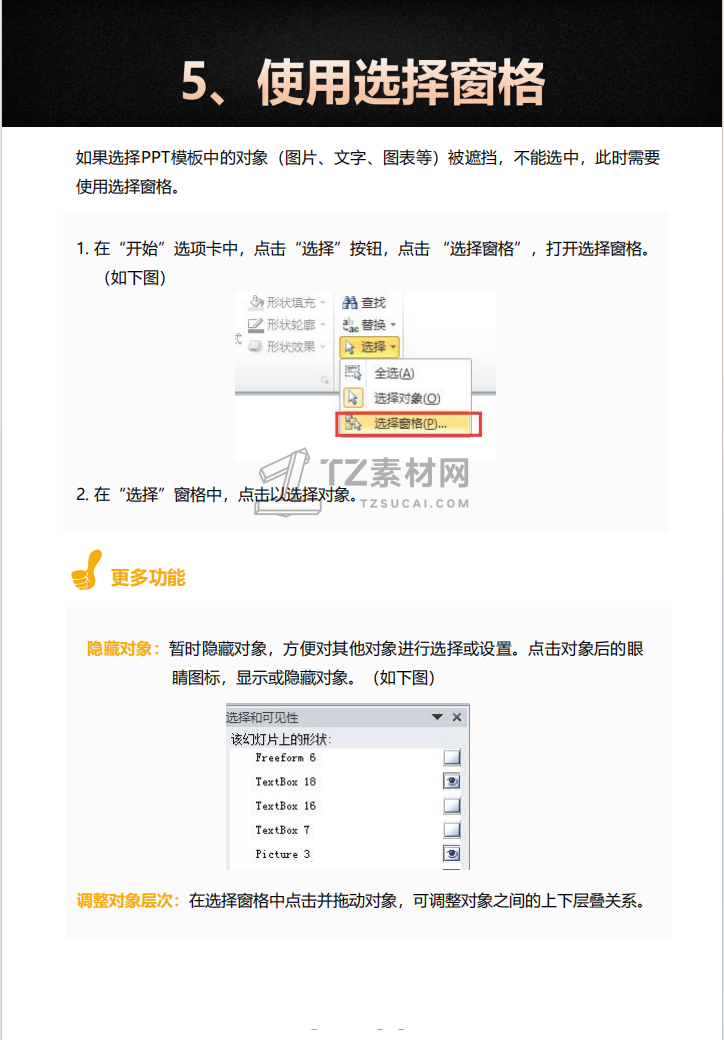Screen dimensions: 724x1040
Task: Click the Replace abc icon
Action: point(349,324)
